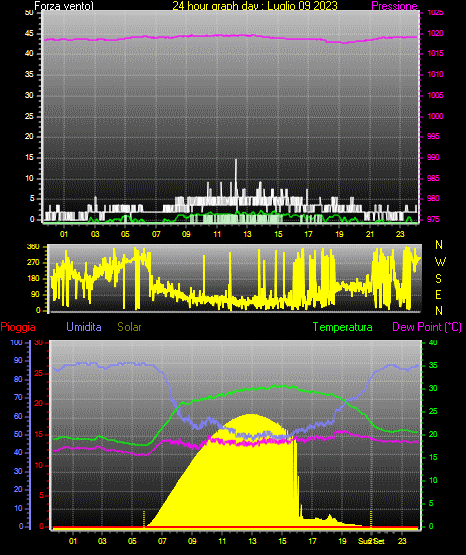
Task: Click the Forza vento title label
Action: [x=64, y=6]
